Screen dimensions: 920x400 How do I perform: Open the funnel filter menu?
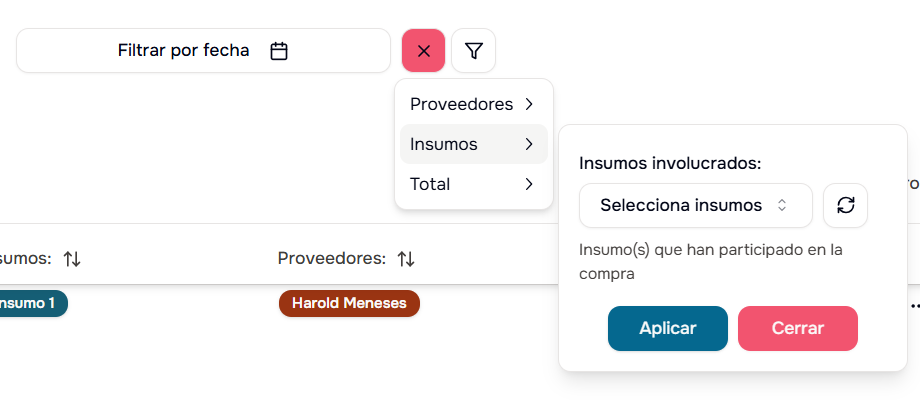(x=474, y=51)
